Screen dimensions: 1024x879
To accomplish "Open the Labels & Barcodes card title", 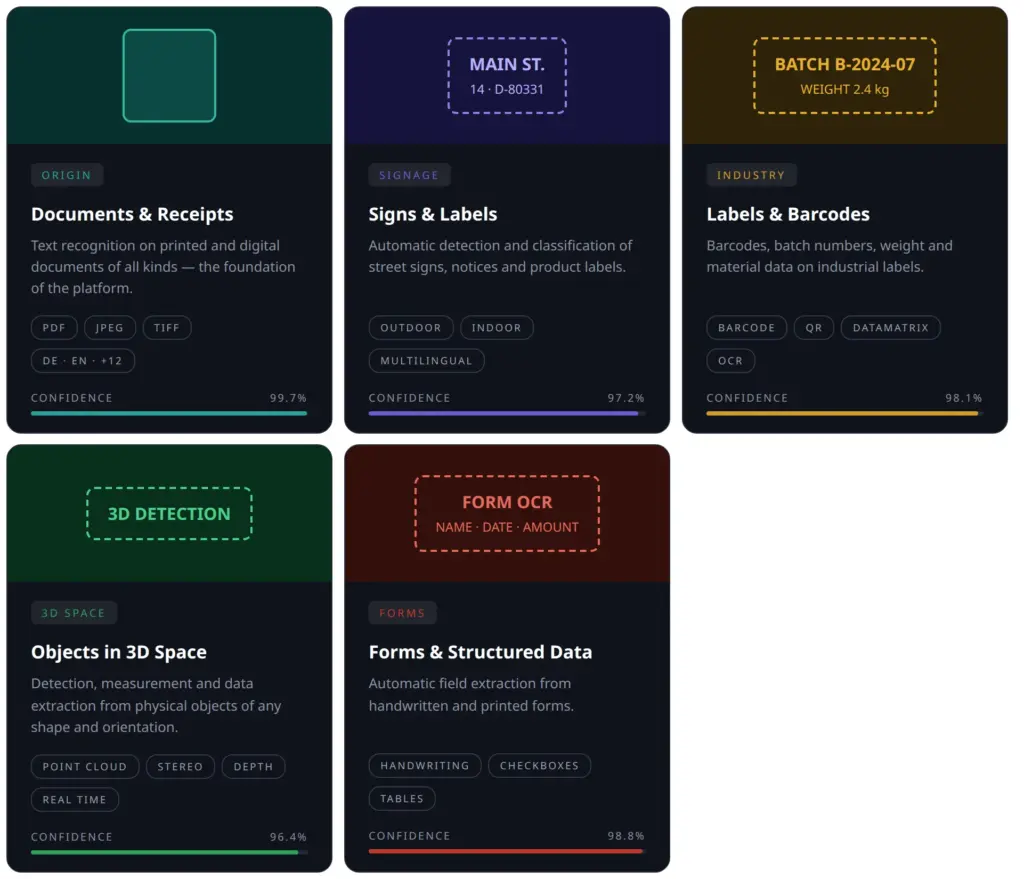I will point(788,214).
